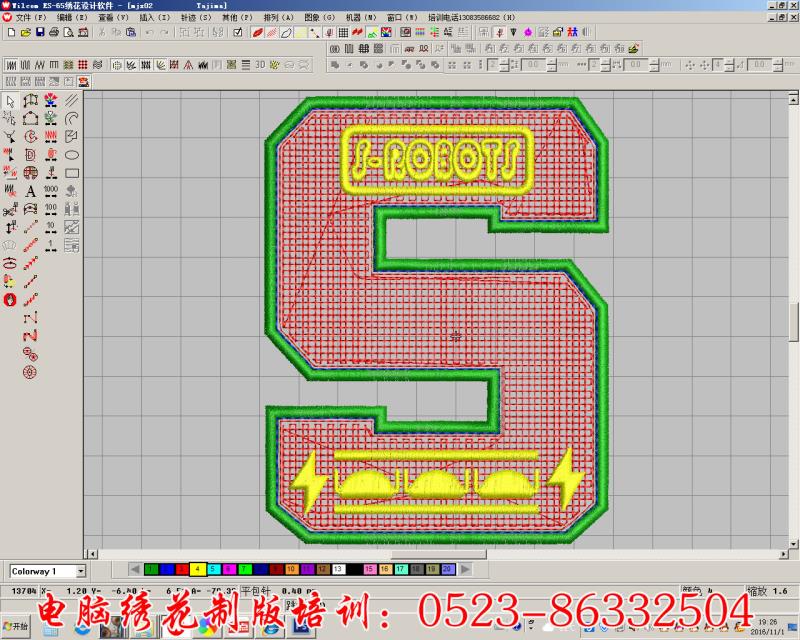Toggle the 3D view button
This screenshot has width=800, height=640.
click(x=259, y=65)
